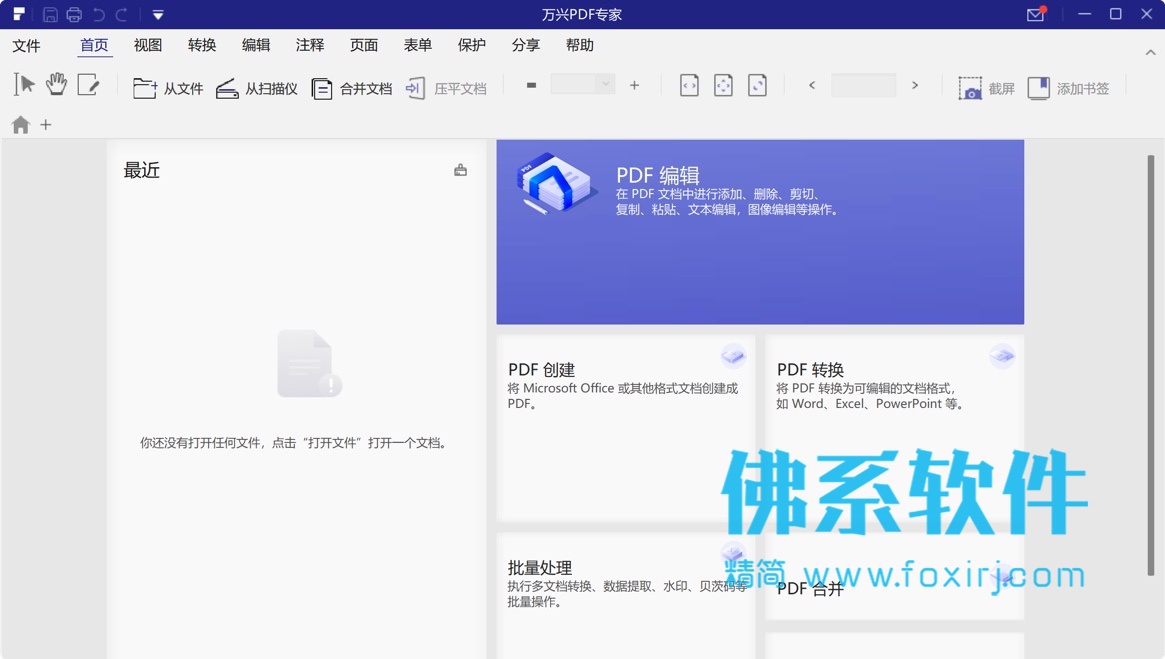Click the fit page icon
This screenshot has height=659, width=1165.
pyautogui.click(x=723, y=85)
